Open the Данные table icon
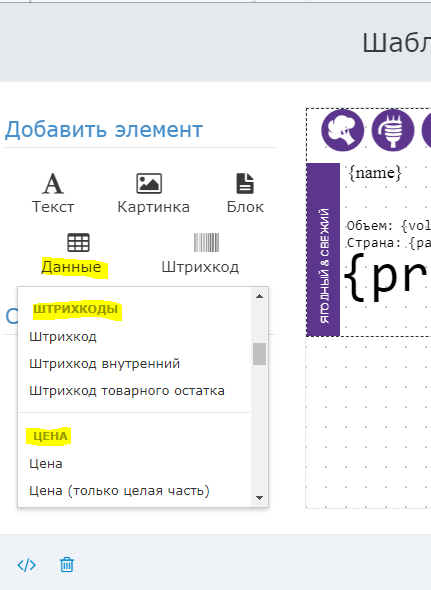Screen dimensions: 431x590 pos(78,242)
